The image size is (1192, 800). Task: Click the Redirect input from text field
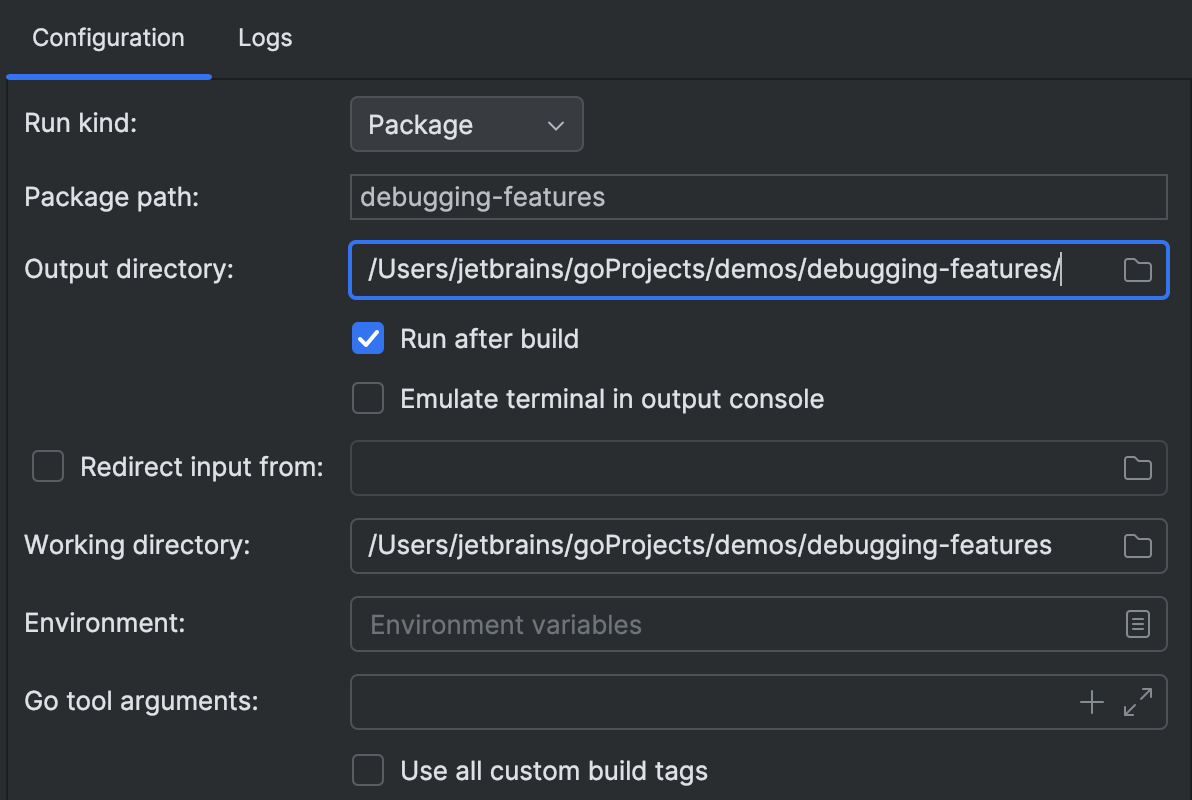point(730,468)
